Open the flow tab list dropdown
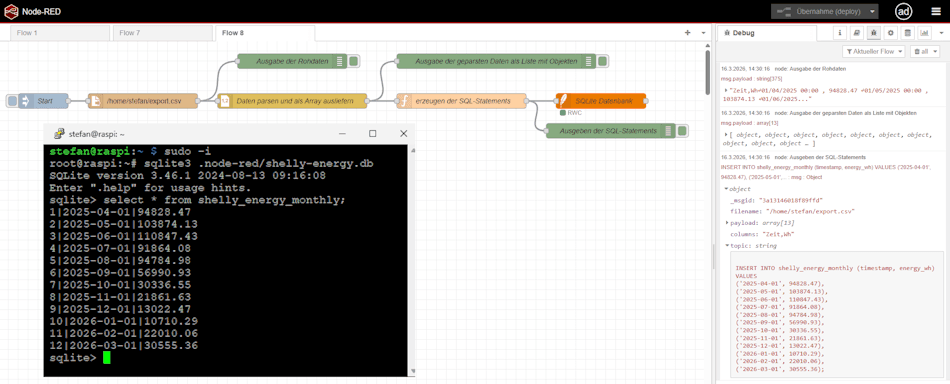The width and height of the screenshot is (950, 384). click(x=703, y=33)
